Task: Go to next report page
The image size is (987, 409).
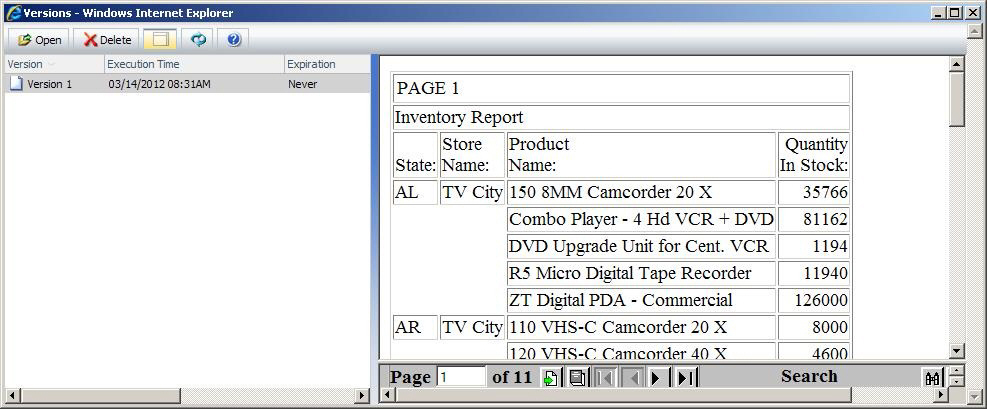Action: click(x=657, y=378)
